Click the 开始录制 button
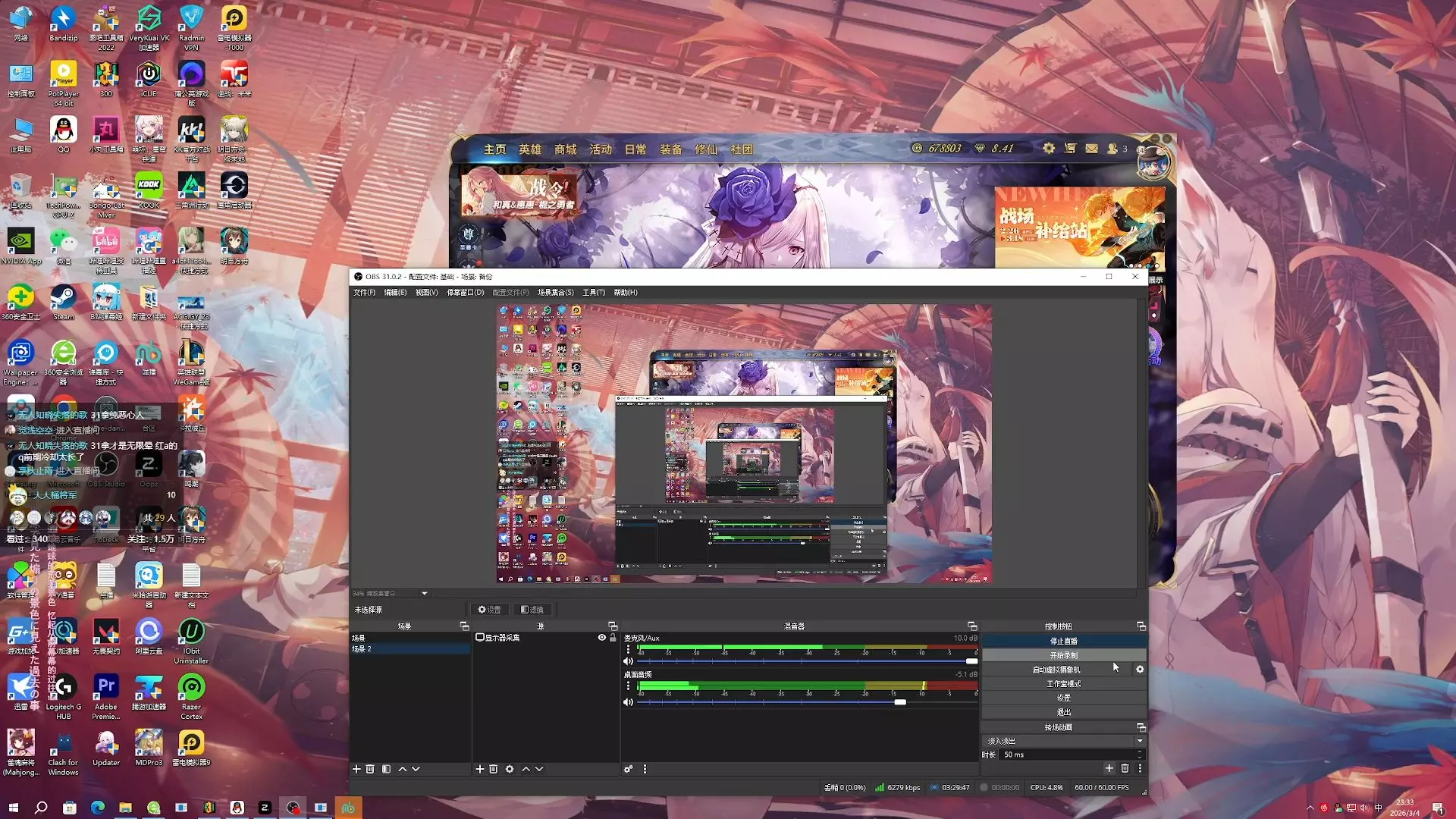This screenshot has height=819, width=1456. click(1063, 655)
